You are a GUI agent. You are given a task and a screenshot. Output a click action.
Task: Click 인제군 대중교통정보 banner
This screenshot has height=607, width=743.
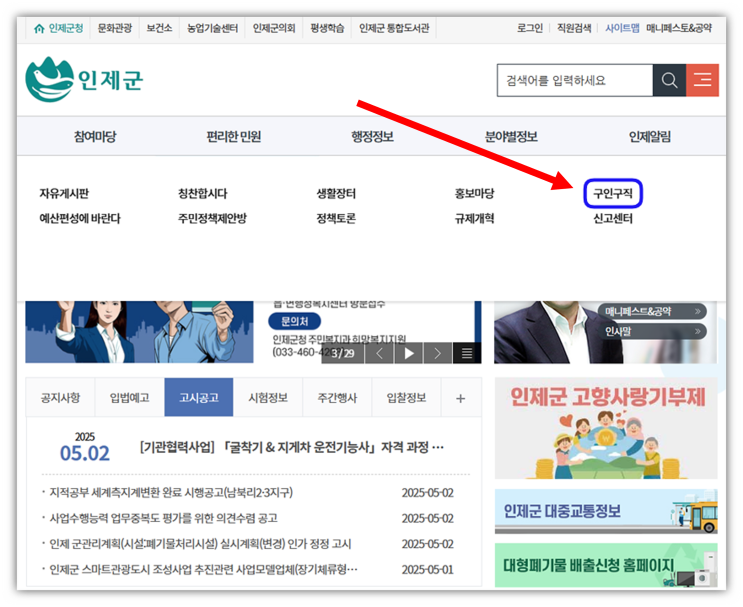pos(606,511)
